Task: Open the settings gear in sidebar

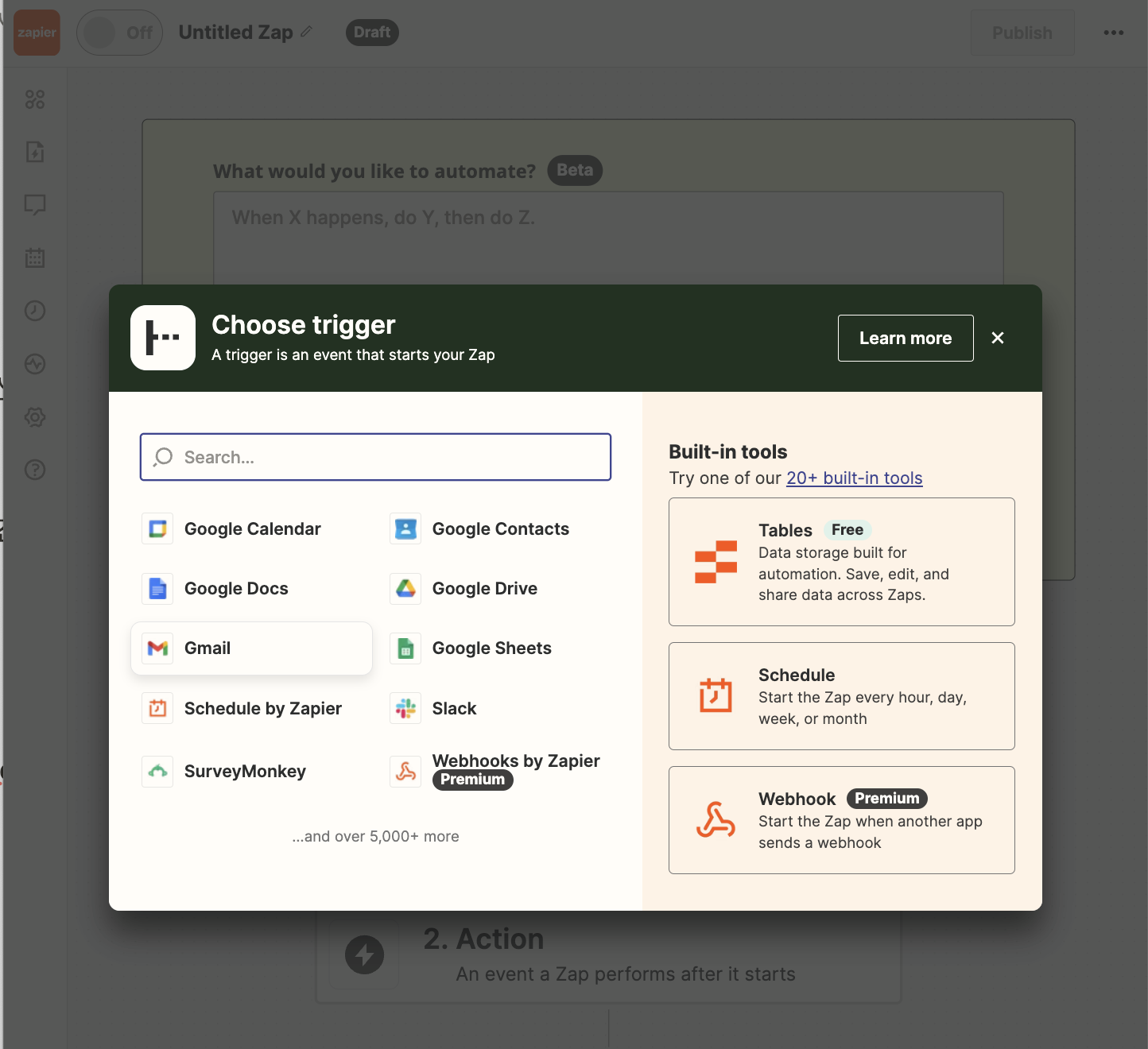Action: tap(35, 417)
